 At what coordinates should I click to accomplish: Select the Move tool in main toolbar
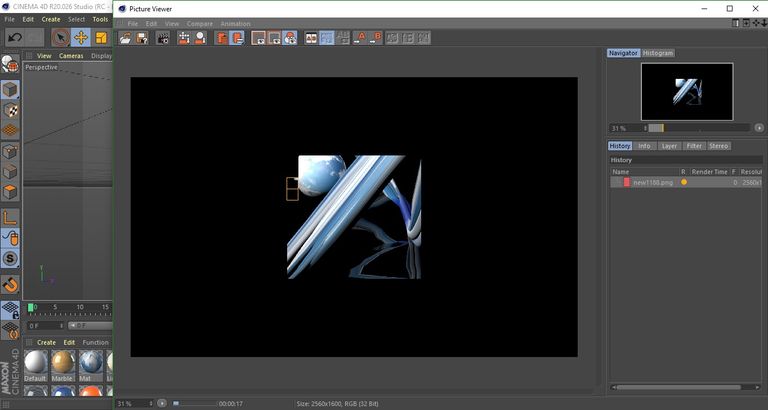[81, 38]
